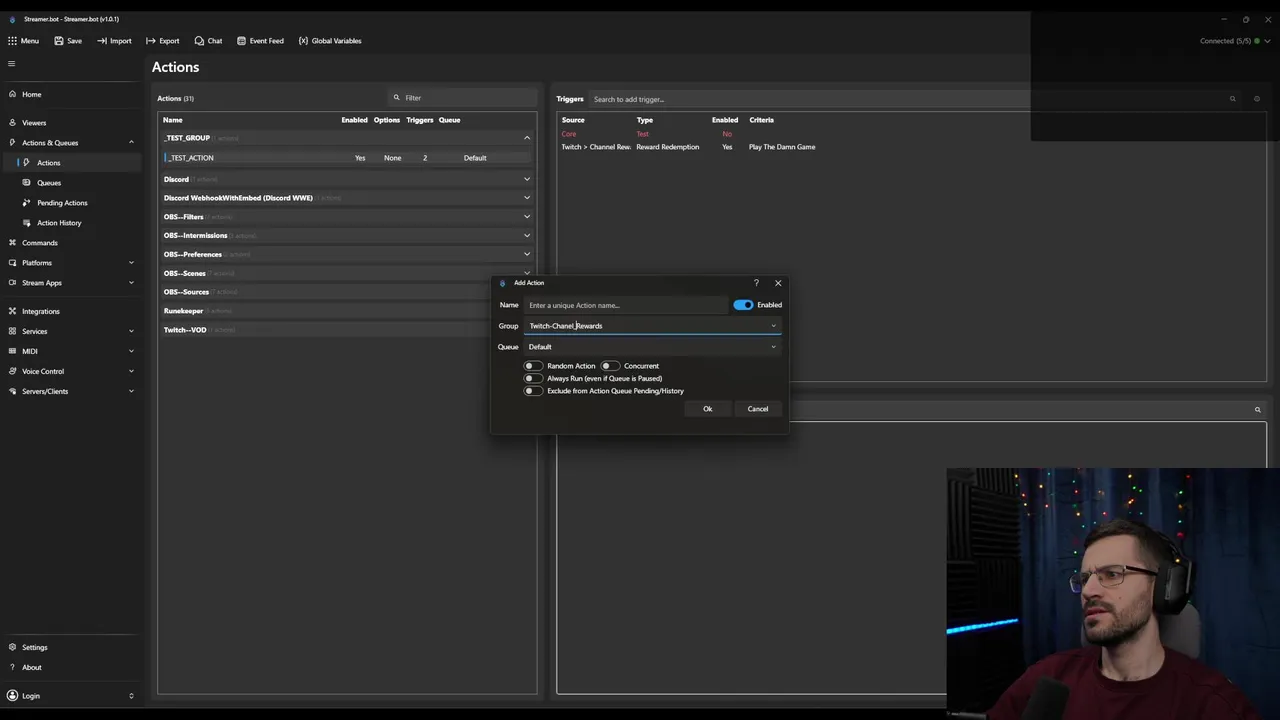
Task: Expand the OBS--Preferences group
Action: pos(527,254)
